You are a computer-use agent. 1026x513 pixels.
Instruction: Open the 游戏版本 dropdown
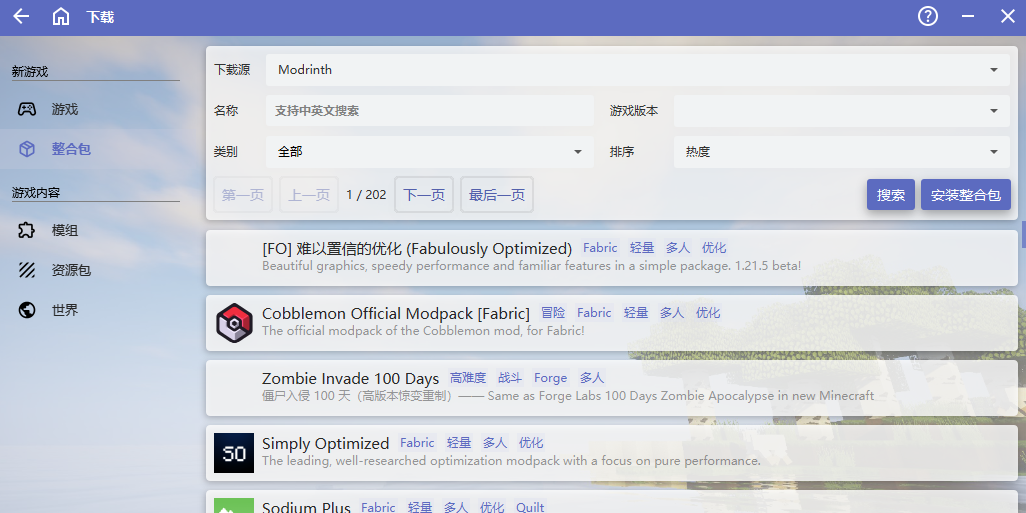841,111
